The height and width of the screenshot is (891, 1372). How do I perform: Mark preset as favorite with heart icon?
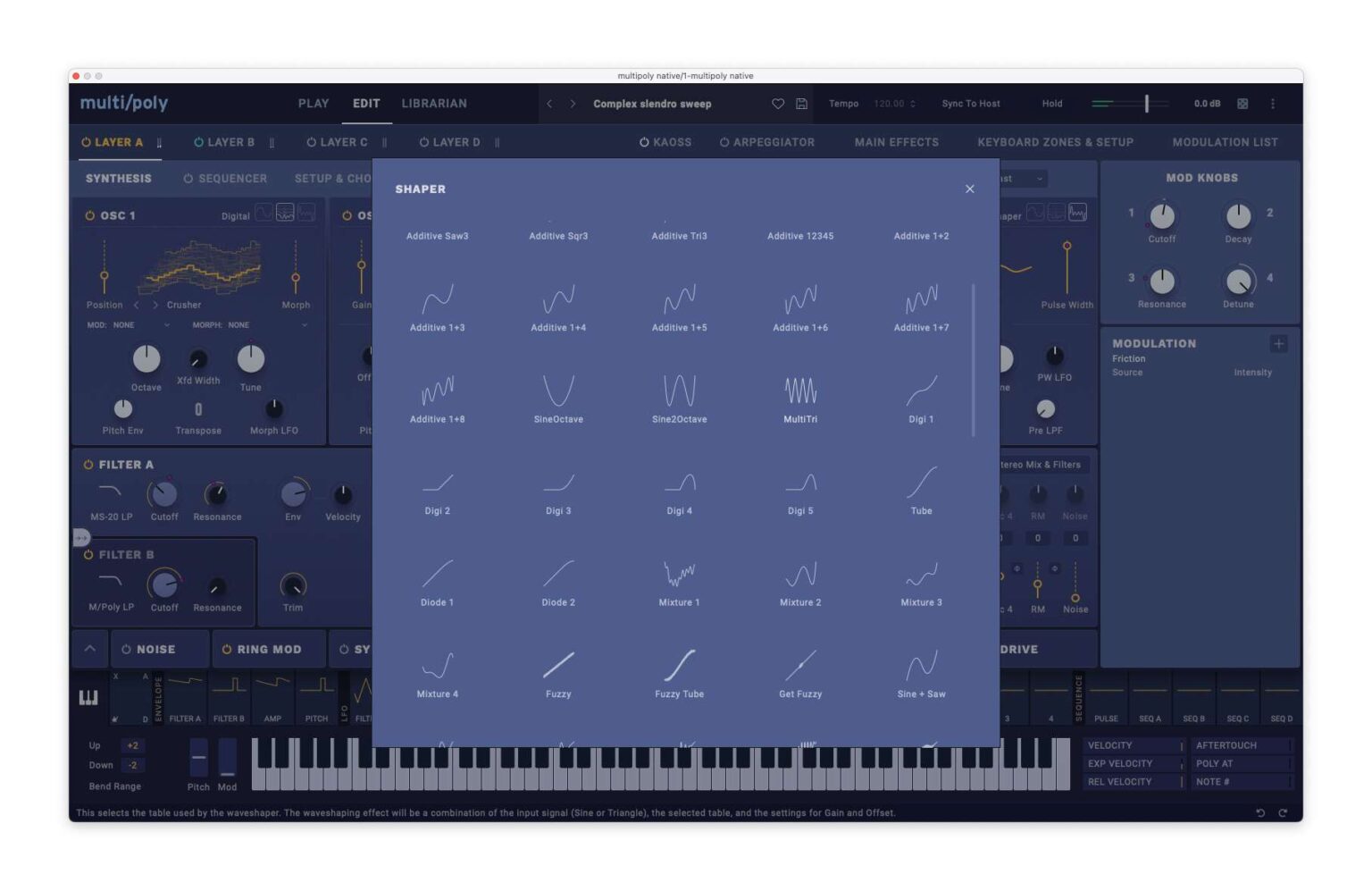(778, 104)
